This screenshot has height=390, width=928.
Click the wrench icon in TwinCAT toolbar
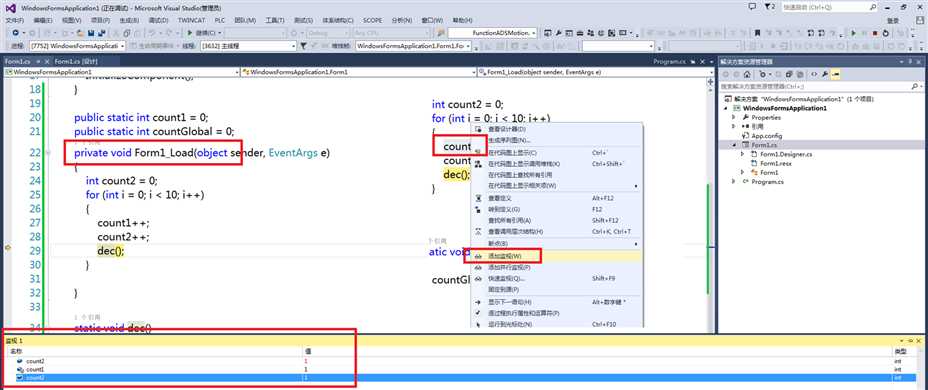point(558,33)
